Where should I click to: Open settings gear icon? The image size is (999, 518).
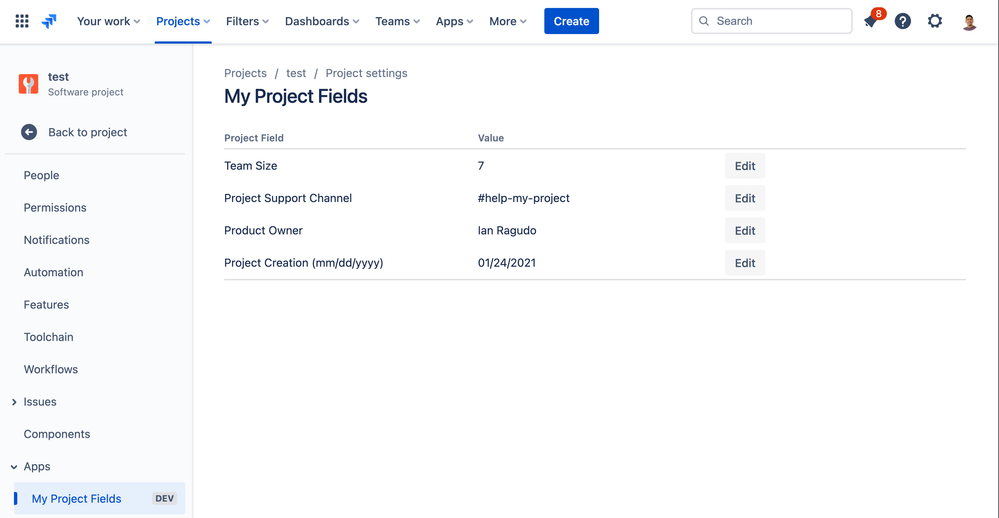(x=935, y=21)
